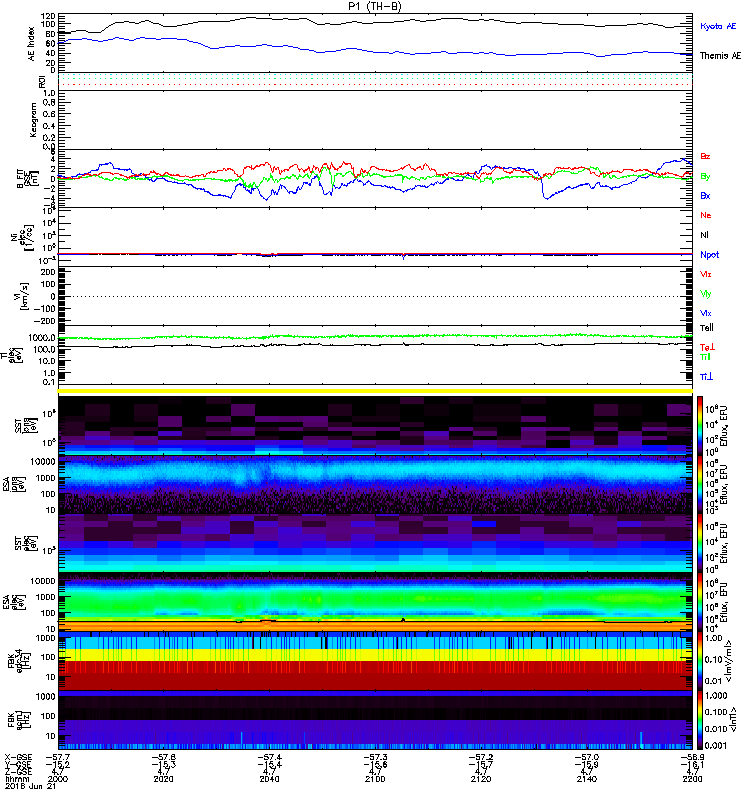Click the blue Bx trace dip near 2130

tap(546, 197)
